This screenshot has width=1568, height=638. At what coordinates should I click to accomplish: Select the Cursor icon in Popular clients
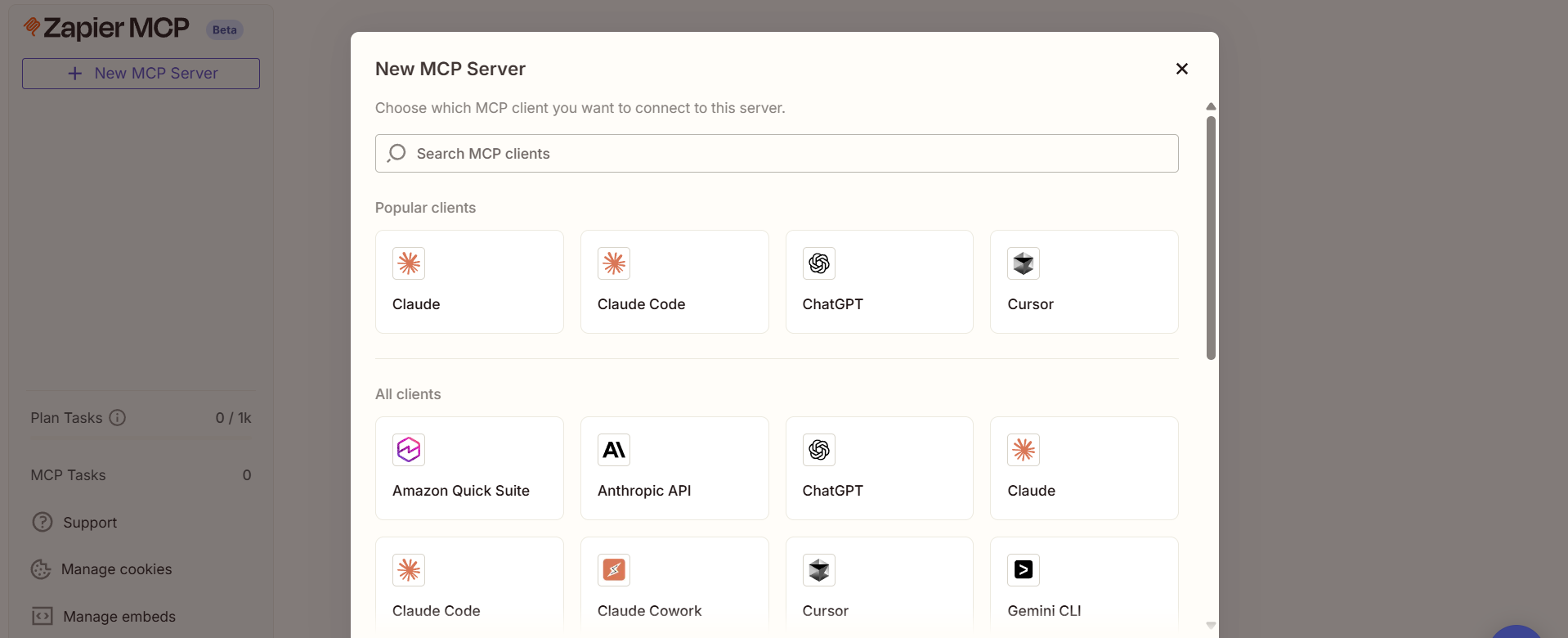(1024, 263)
